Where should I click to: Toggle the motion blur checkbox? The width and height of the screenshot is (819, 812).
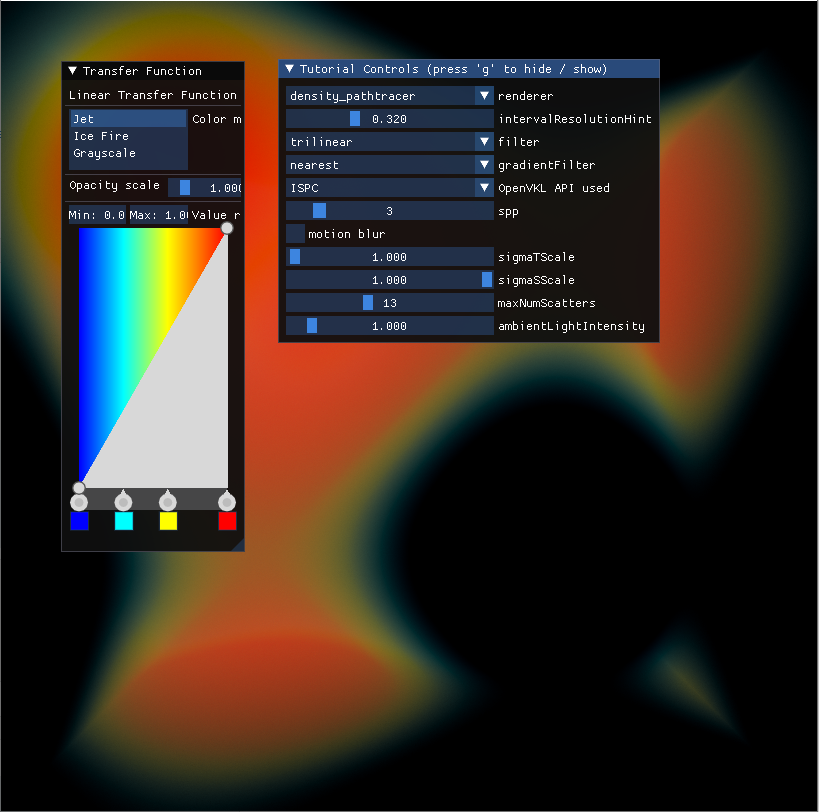[x=296, y=233]
